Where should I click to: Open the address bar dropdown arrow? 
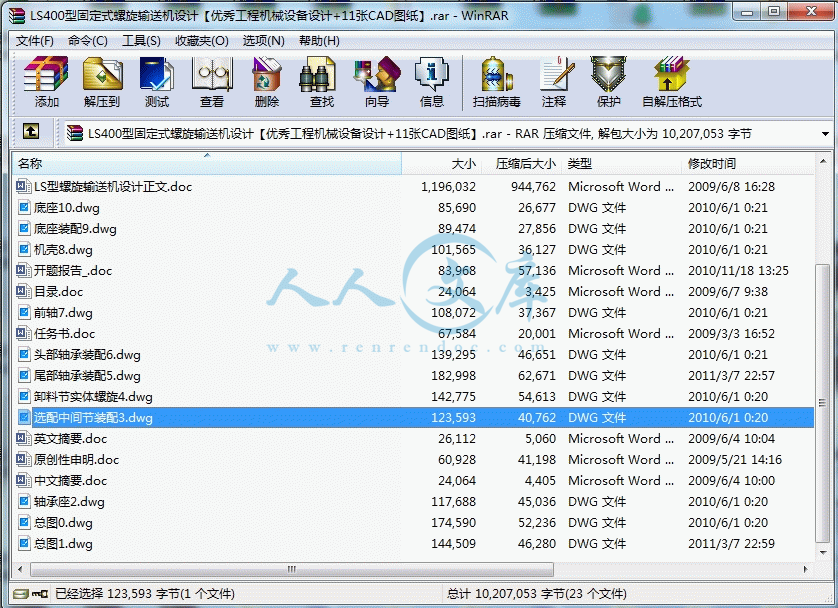(x=826, y=134)
